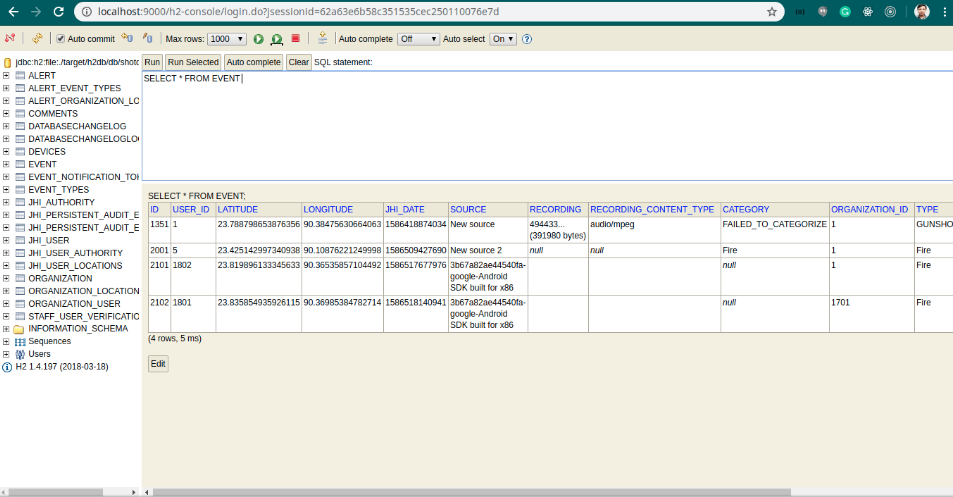Click the Edit button below results

pyautogui.click(x=158, y=364)
